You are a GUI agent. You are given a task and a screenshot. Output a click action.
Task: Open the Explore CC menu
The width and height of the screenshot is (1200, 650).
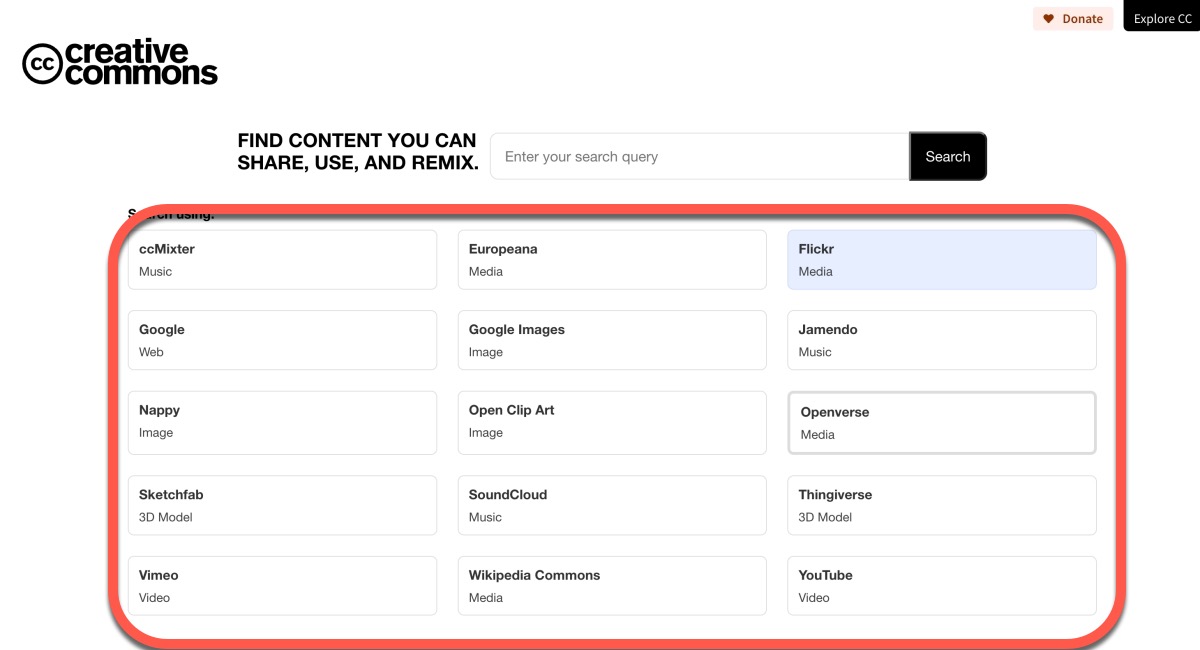[1162, 18]
